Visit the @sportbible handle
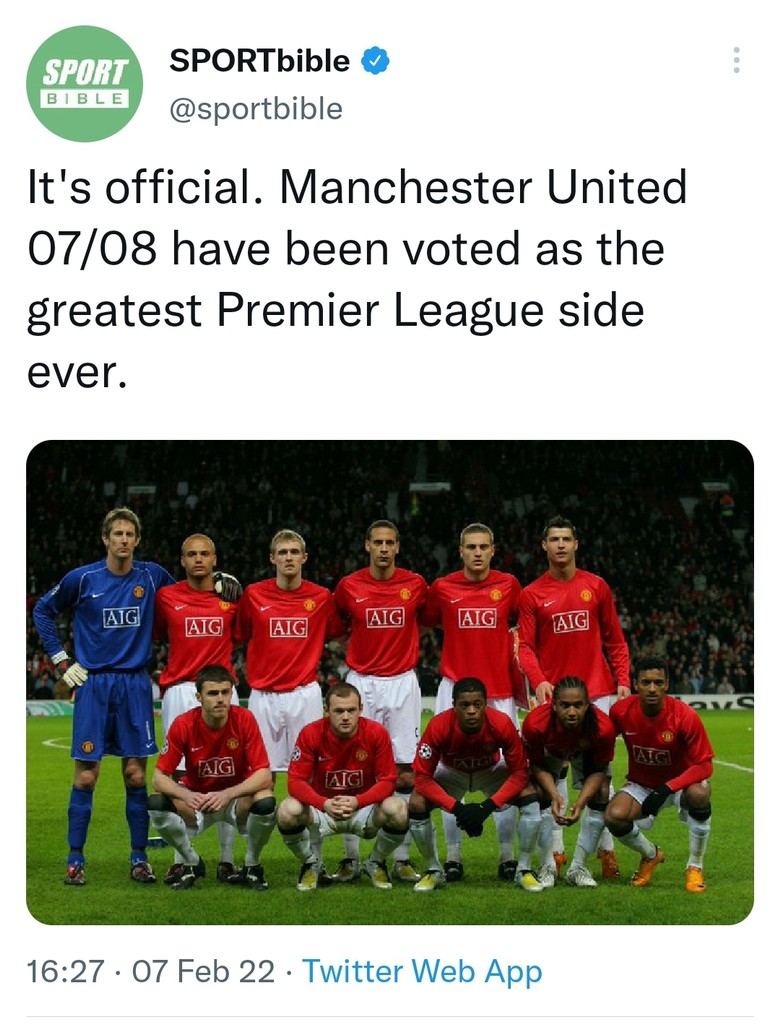The width and height of the screenshot is (780, 1024). pyautogui.click(x=255, y=109)
